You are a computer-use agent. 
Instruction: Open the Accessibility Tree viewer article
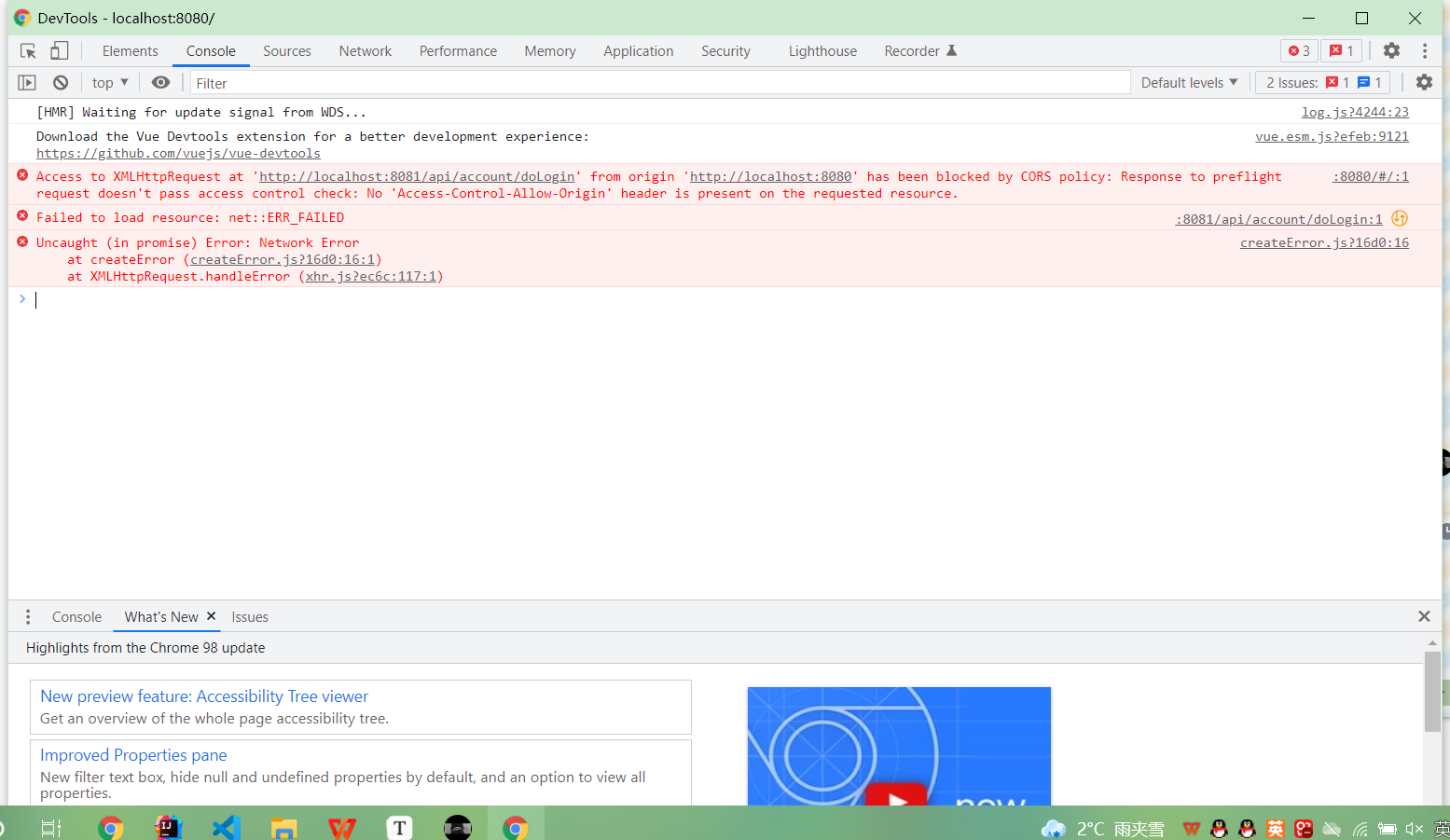[202, 696]
